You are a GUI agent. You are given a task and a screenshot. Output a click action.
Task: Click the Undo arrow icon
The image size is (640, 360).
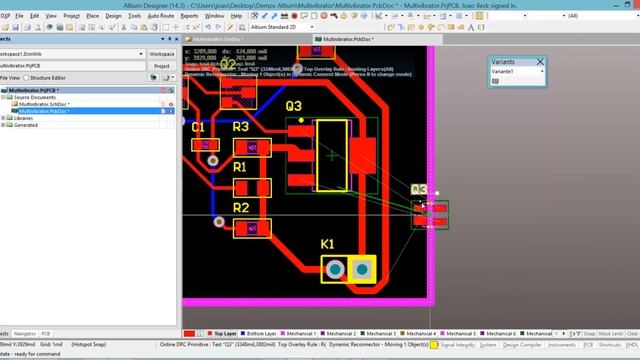pos(208,27)
